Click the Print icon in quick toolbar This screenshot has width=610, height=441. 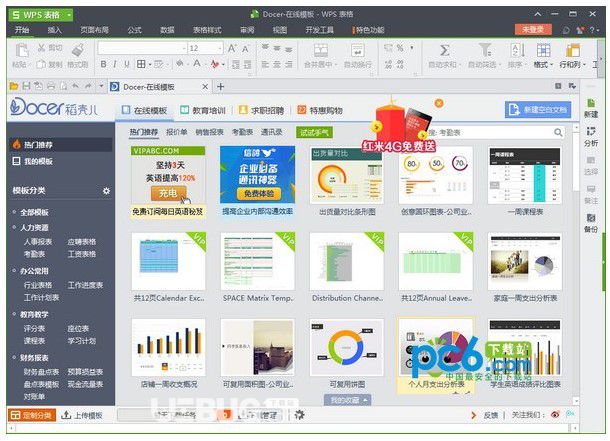click(51, 86)
